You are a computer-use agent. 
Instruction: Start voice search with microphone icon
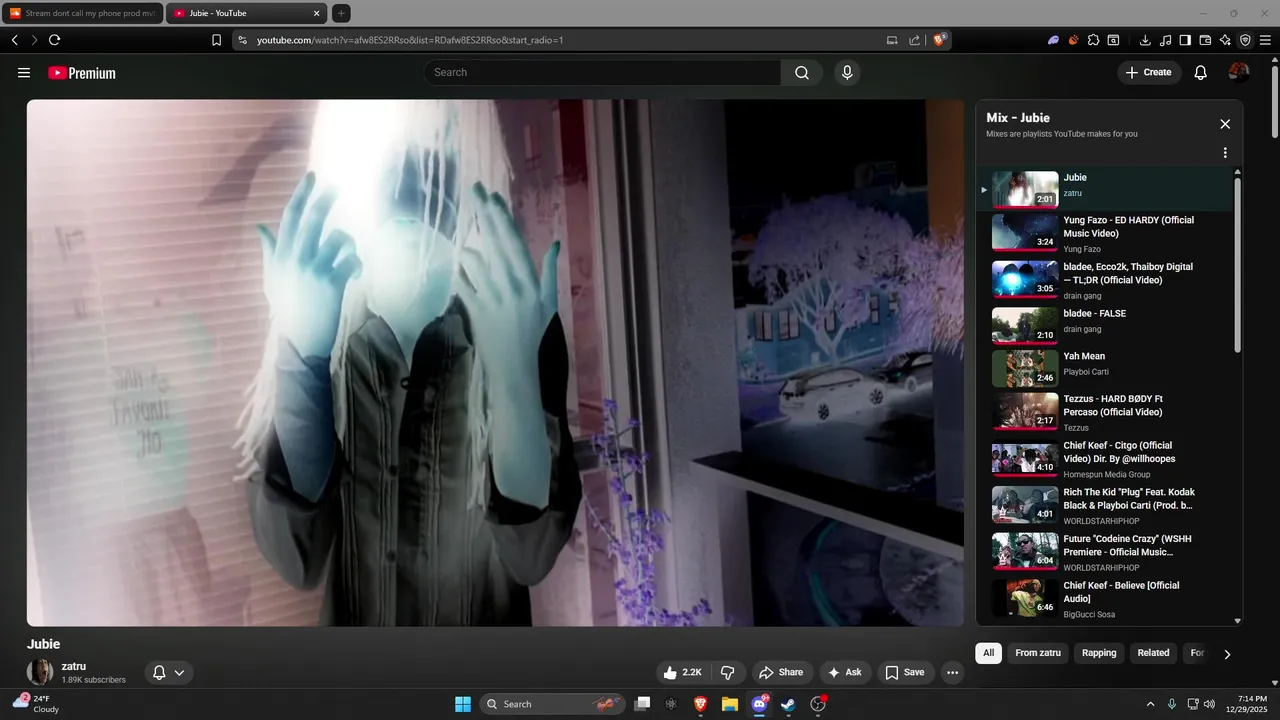(847, 72)
